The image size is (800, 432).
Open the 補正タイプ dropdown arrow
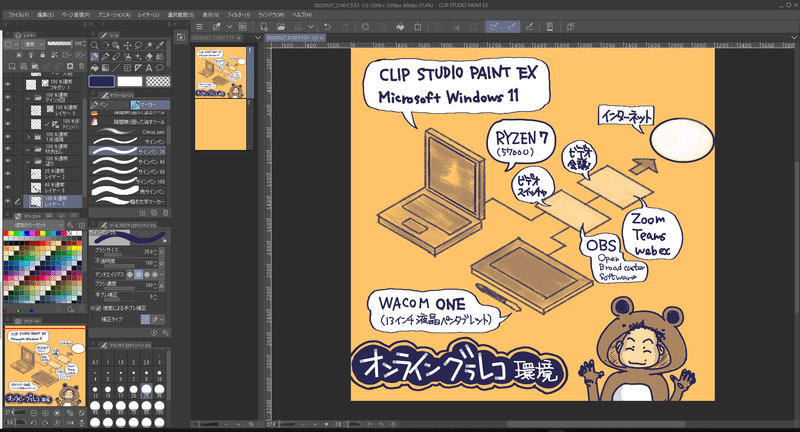pos(162,319)
